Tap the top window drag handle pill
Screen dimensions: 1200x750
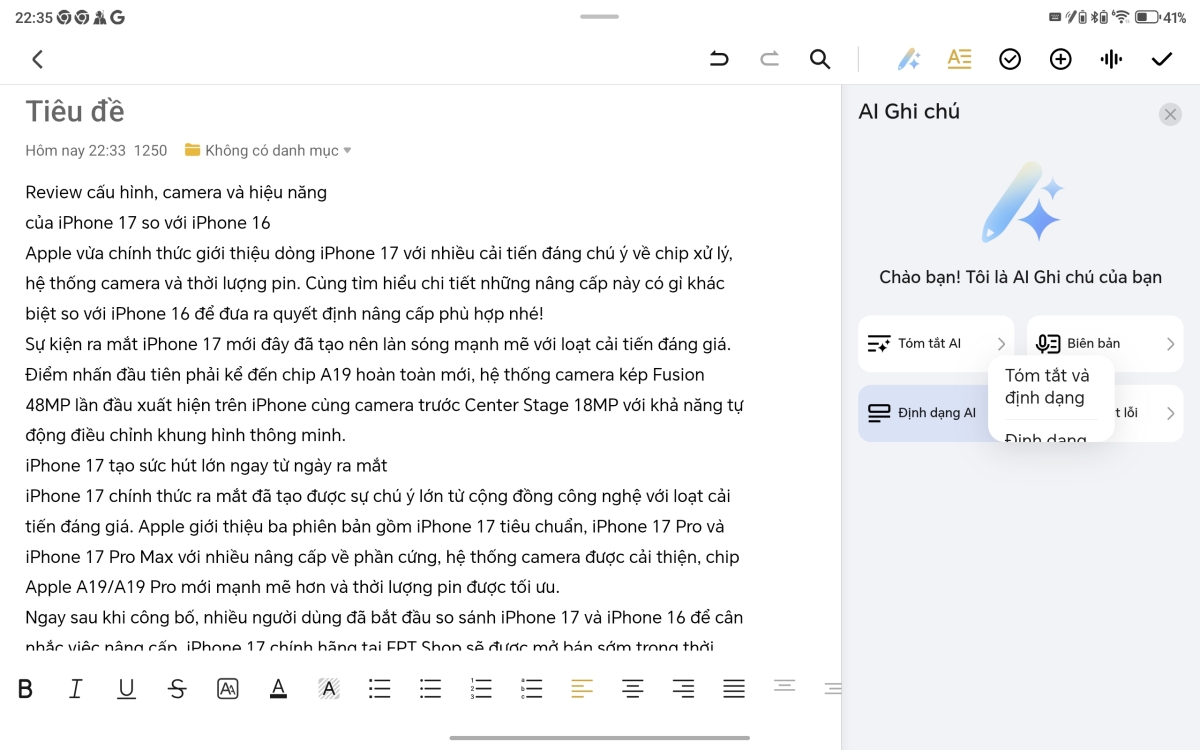click(x=600, y=17)
